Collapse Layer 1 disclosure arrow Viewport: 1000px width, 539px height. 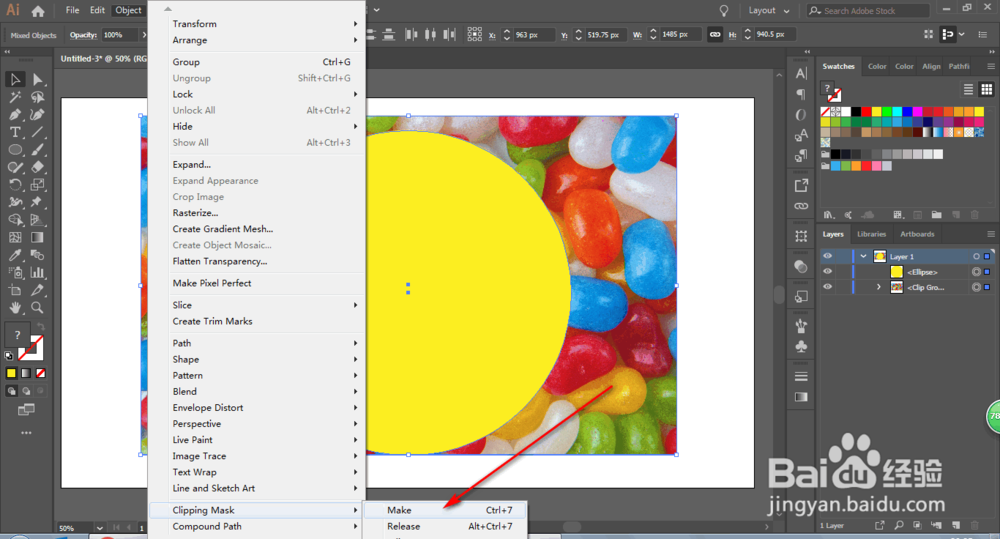click(x=864, y=256)
